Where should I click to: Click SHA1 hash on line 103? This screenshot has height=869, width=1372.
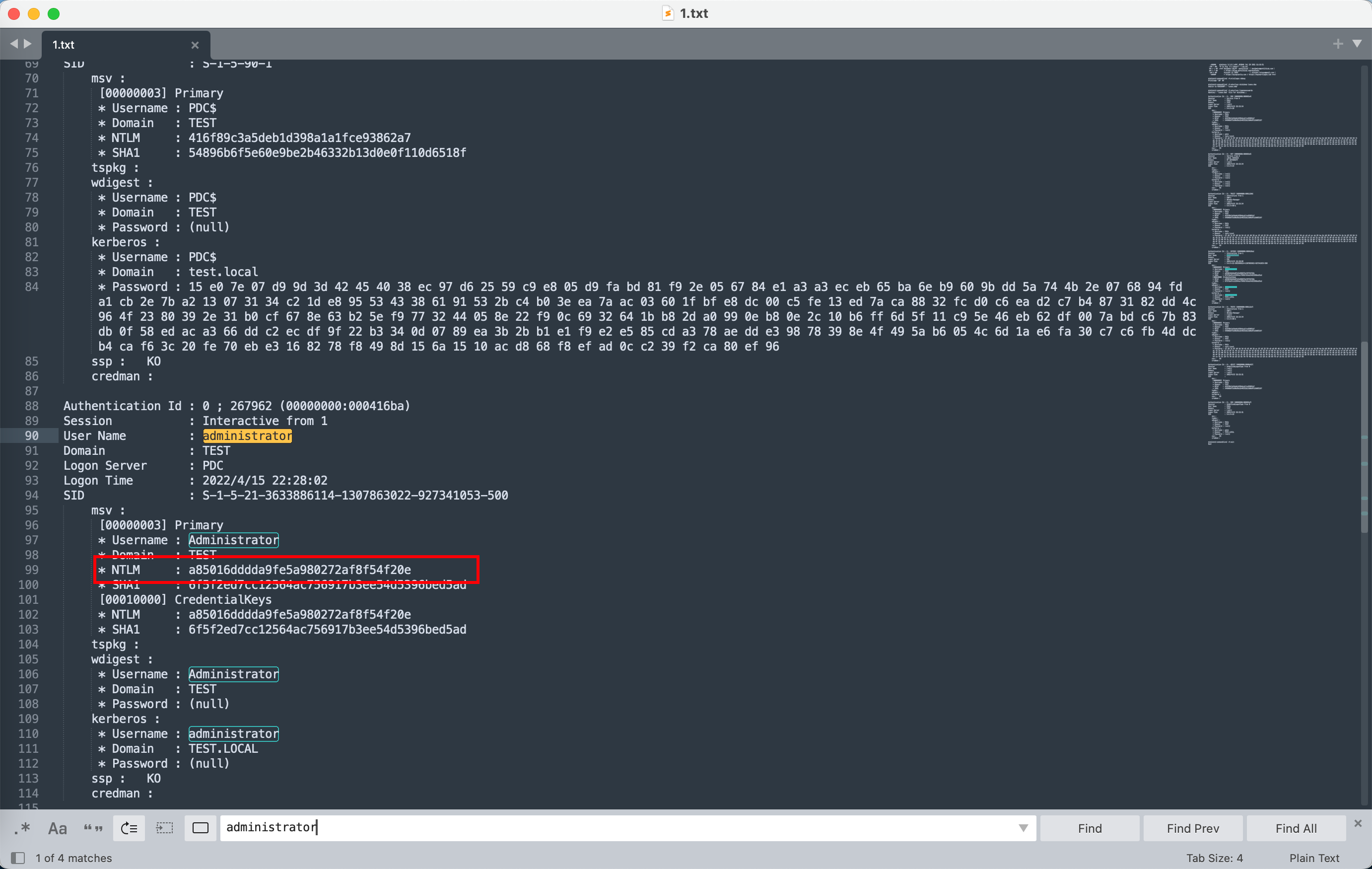(328, 630)
